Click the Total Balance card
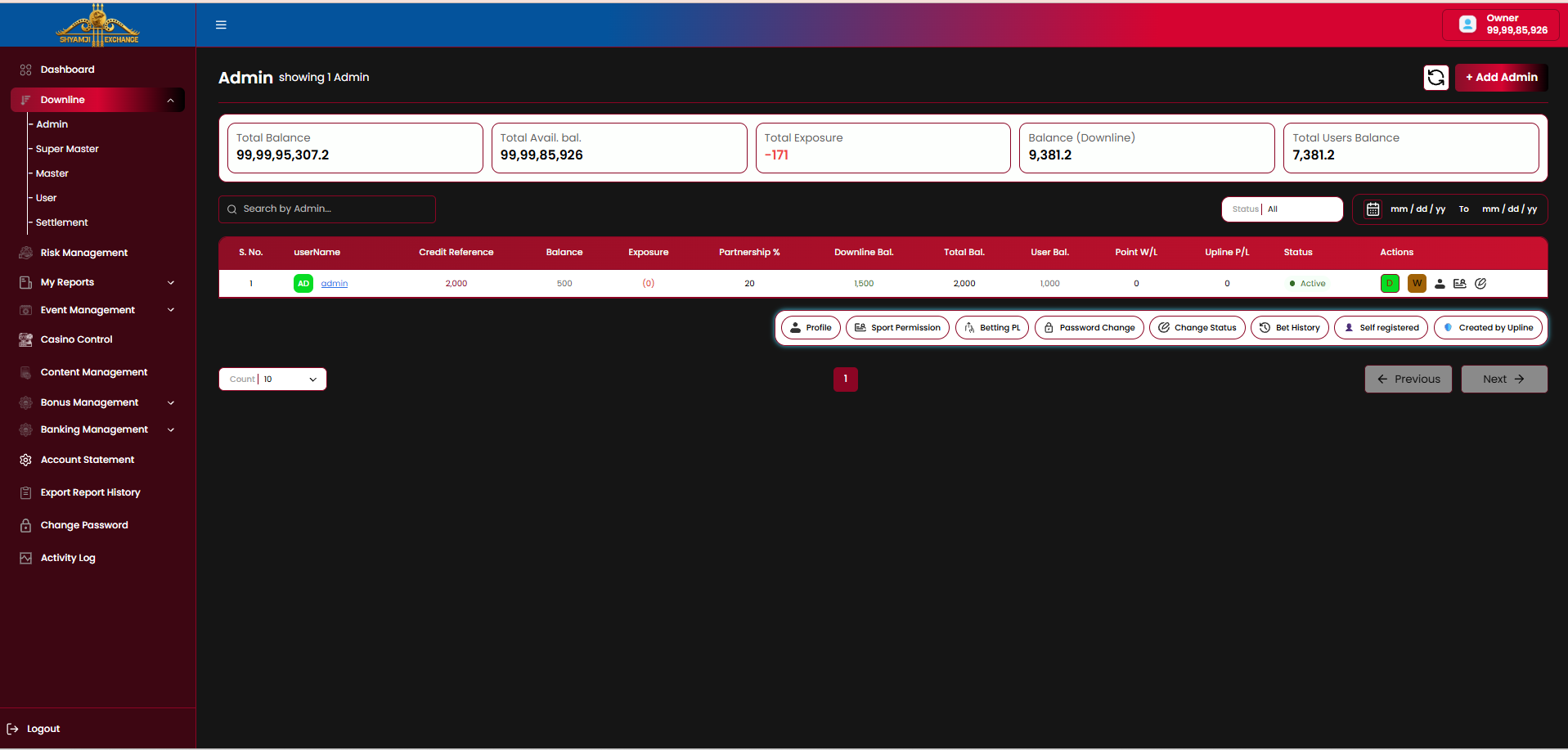Image resolution: width=1568 pixels, height=750 pixels. tap(355, 148)
